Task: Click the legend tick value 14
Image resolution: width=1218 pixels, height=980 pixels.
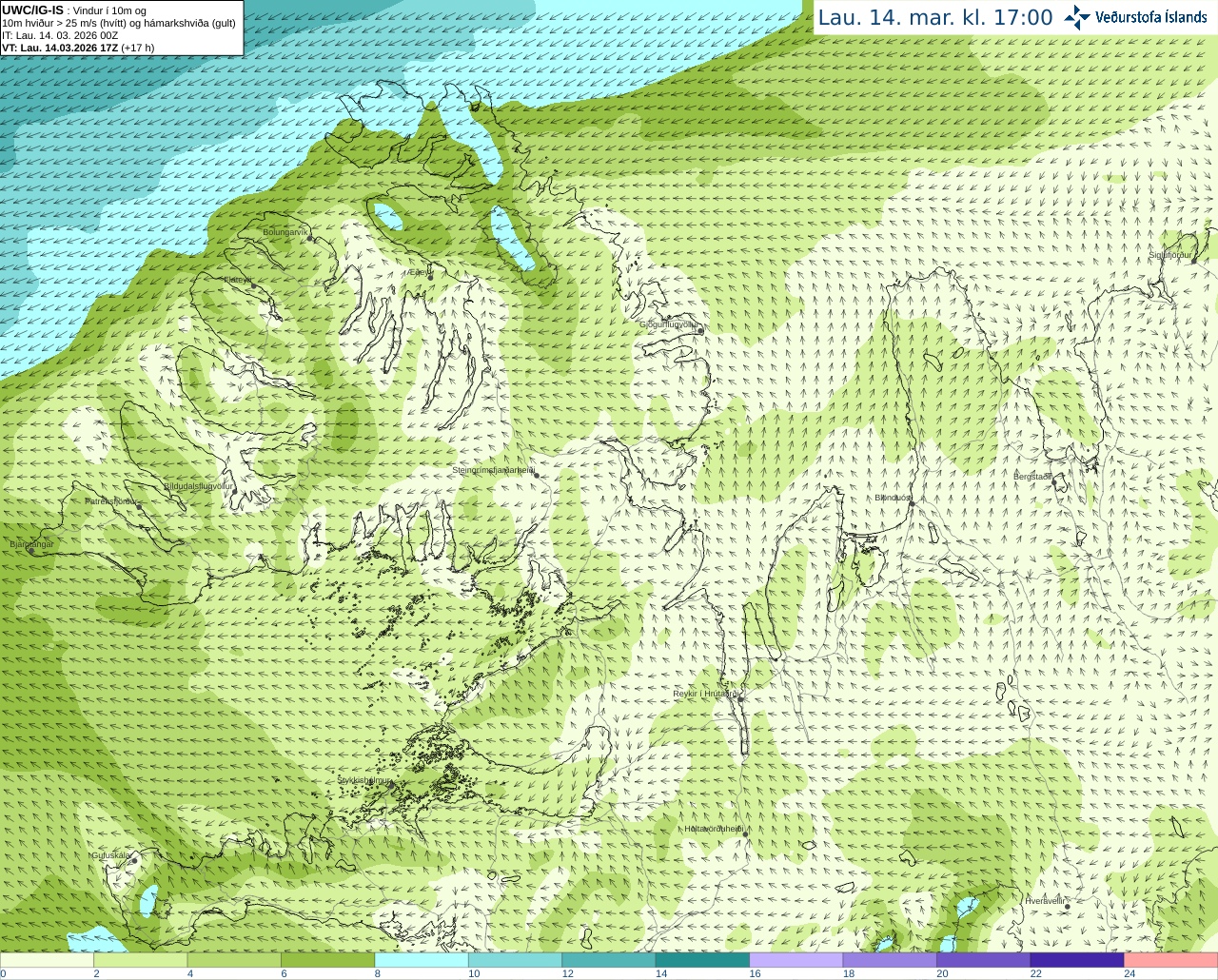Action: pos(661,973)
